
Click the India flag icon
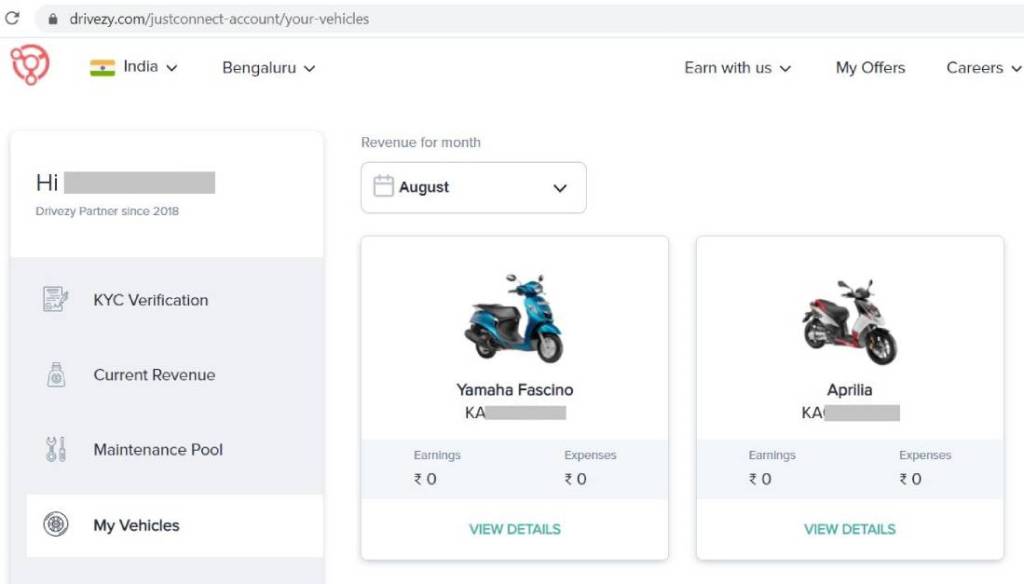click(x=102, y=68)
